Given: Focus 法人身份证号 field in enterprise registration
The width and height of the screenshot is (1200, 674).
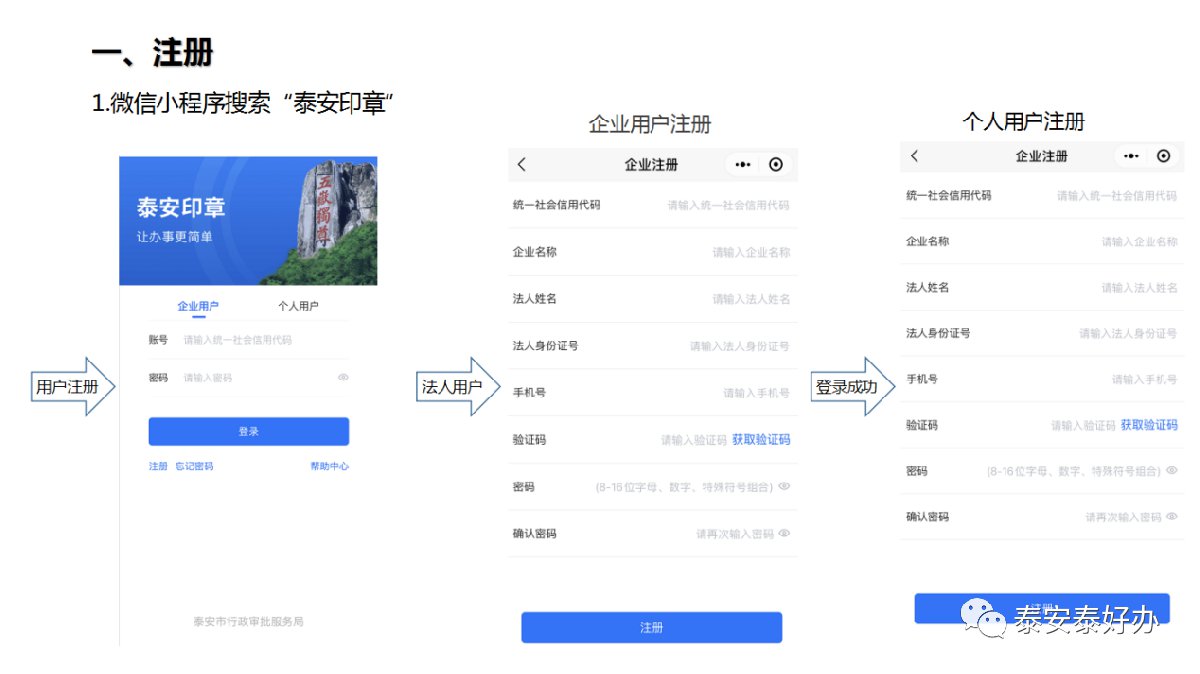Looking at the screenshot, I should 651,346.
